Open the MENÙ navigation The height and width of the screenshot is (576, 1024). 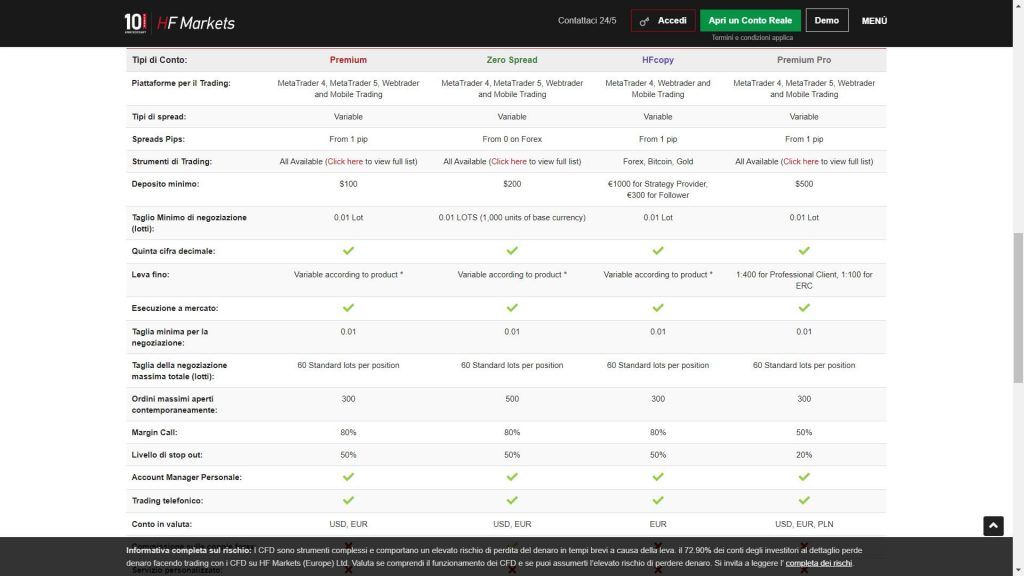click(x=874, y=21)
